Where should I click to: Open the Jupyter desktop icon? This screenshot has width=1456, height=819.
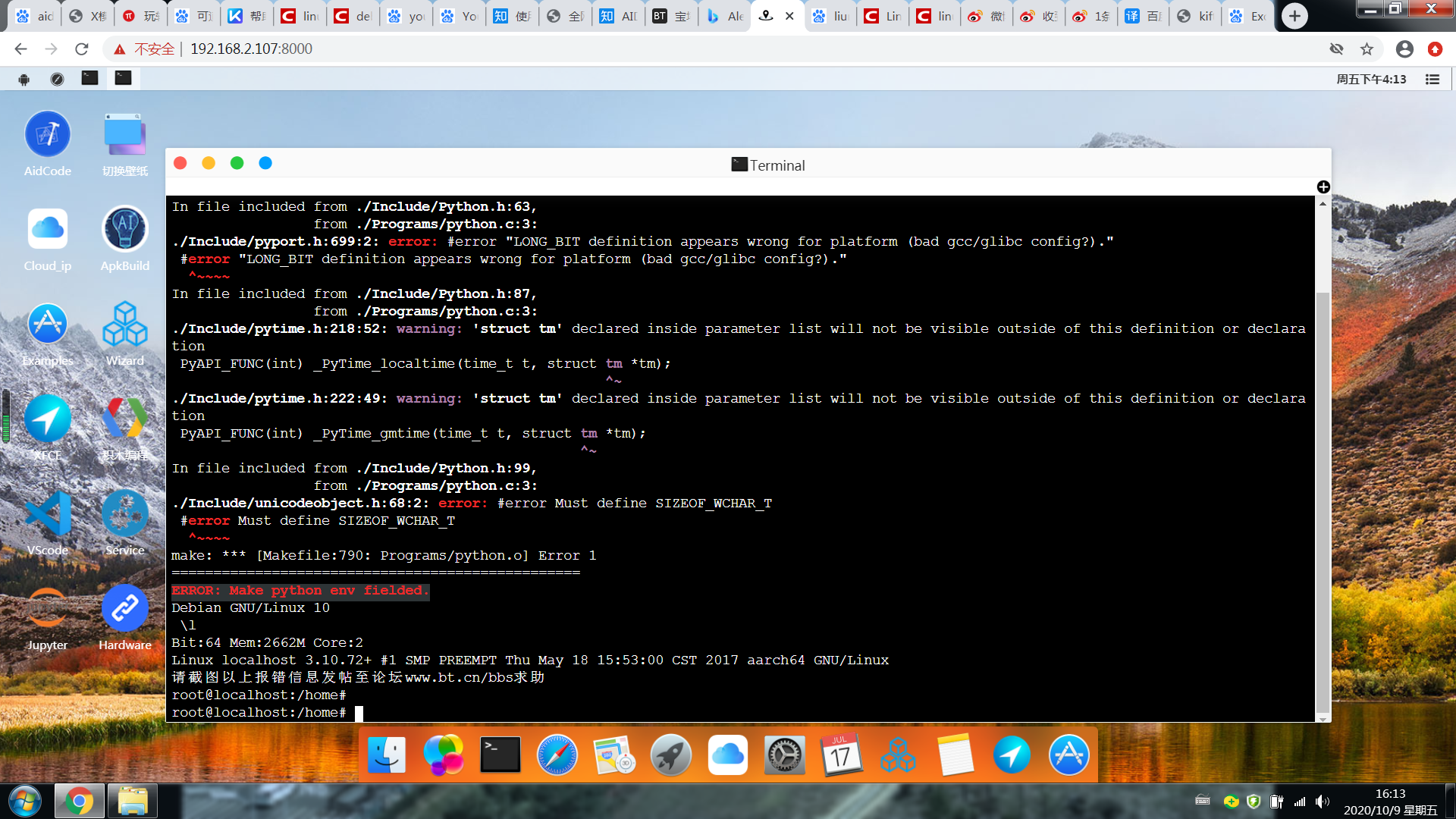pyautogui.click(x=48, y=609)
